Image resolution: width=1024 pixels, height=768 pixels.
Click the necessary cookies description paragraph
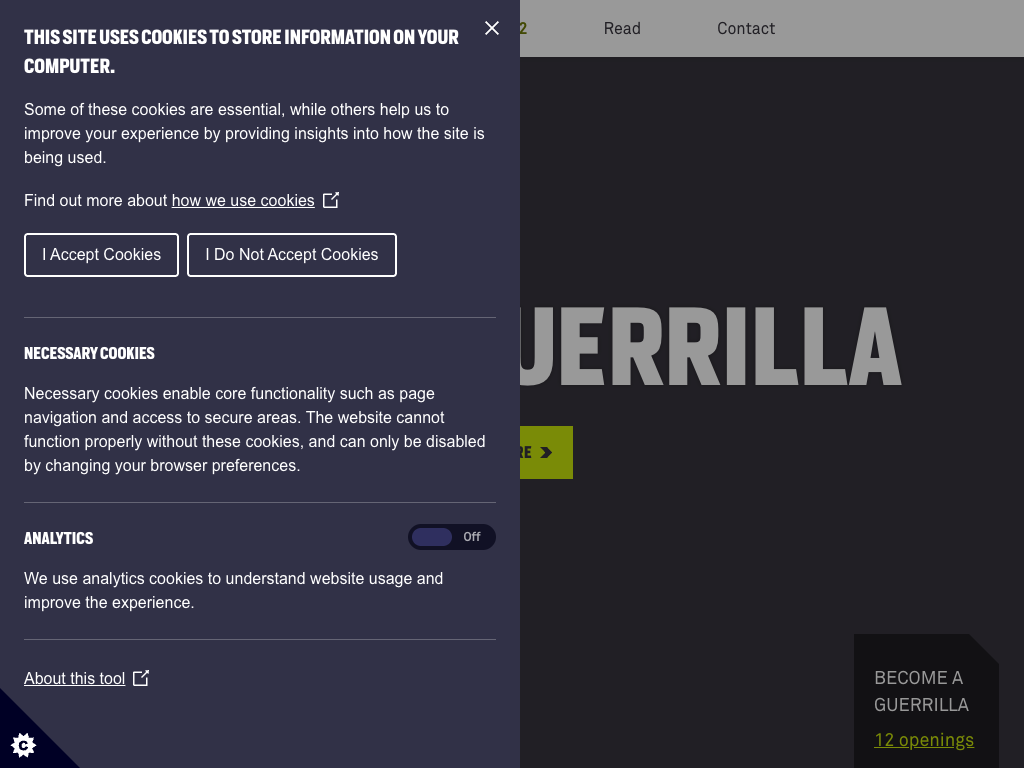255,429
